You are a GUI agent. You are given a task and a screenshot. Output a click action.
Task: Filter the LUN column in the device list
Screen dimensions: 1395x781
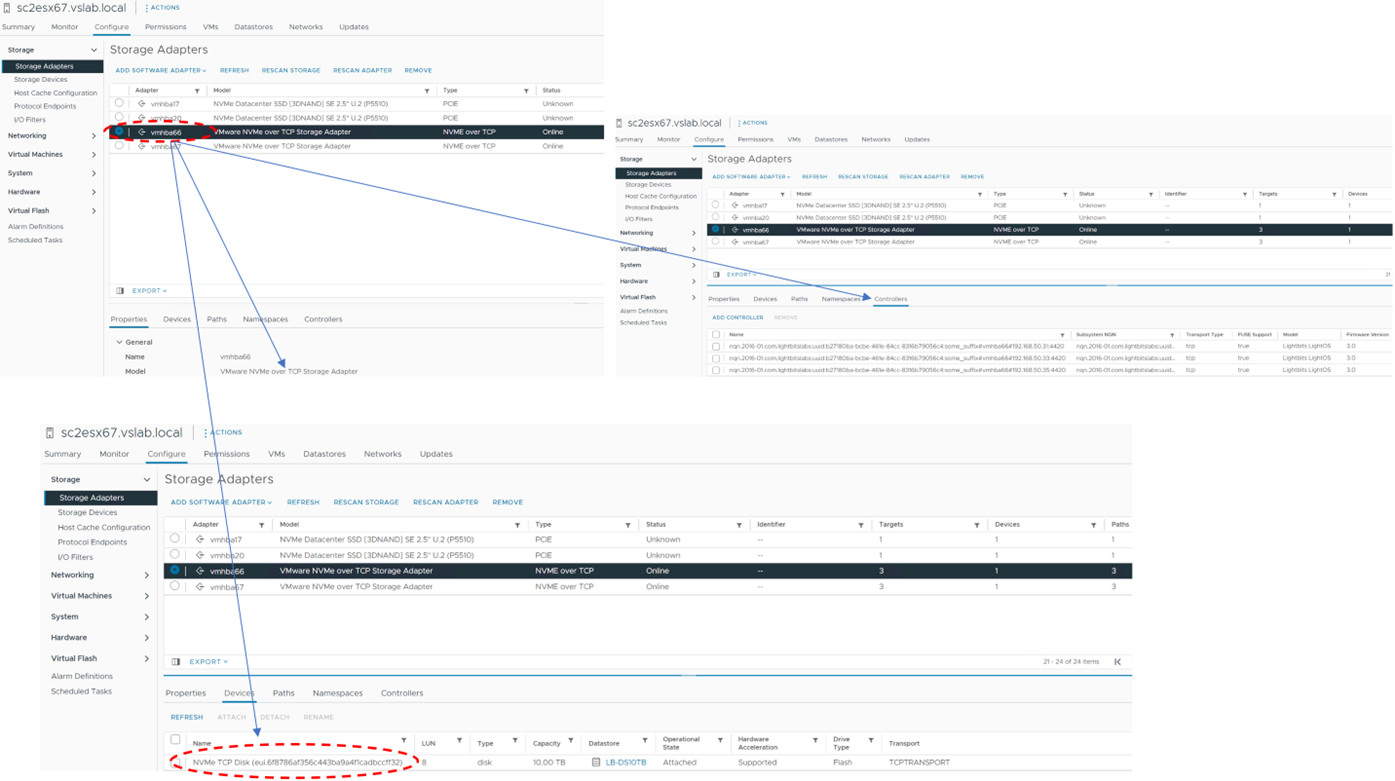click(460, 742)
